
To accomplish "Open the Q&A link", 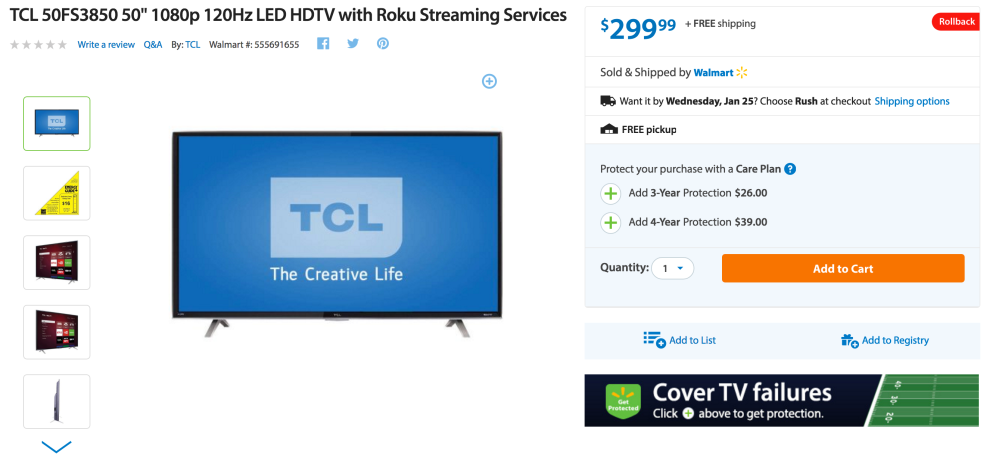I will click(153, 45).
